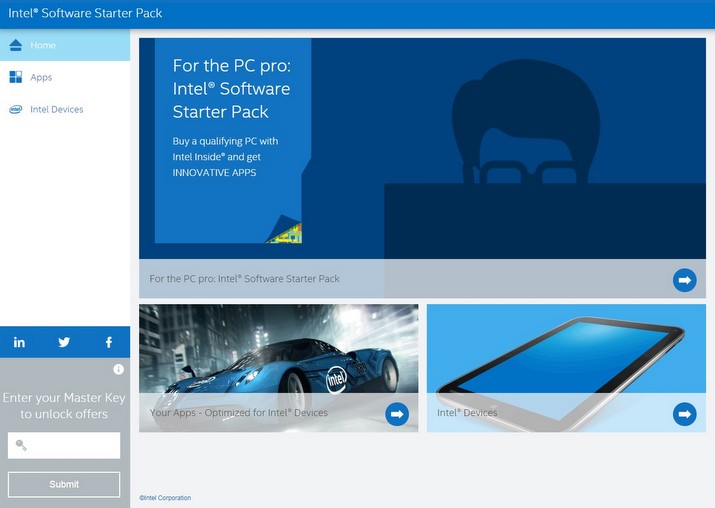Open the Twitter social link
Image resolution: width=715 pixels, height=508 pixels.
pyautogui.click(x=64, y=342)
